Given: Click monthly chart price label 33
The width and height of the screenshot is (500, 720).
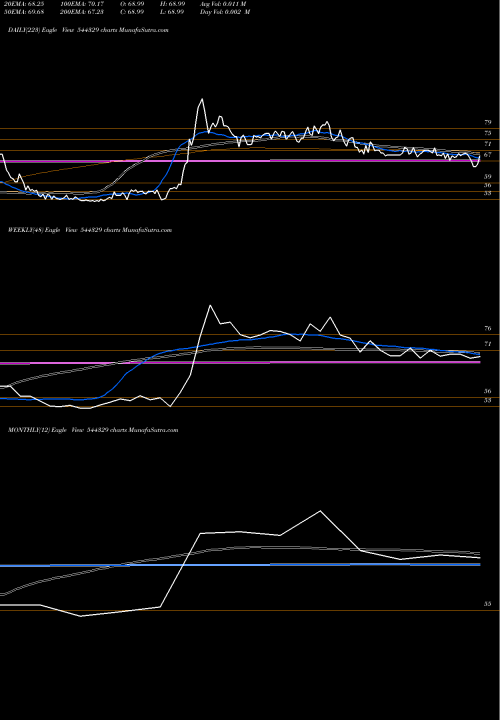Looking at the screenshot, I should click(488, 604).
